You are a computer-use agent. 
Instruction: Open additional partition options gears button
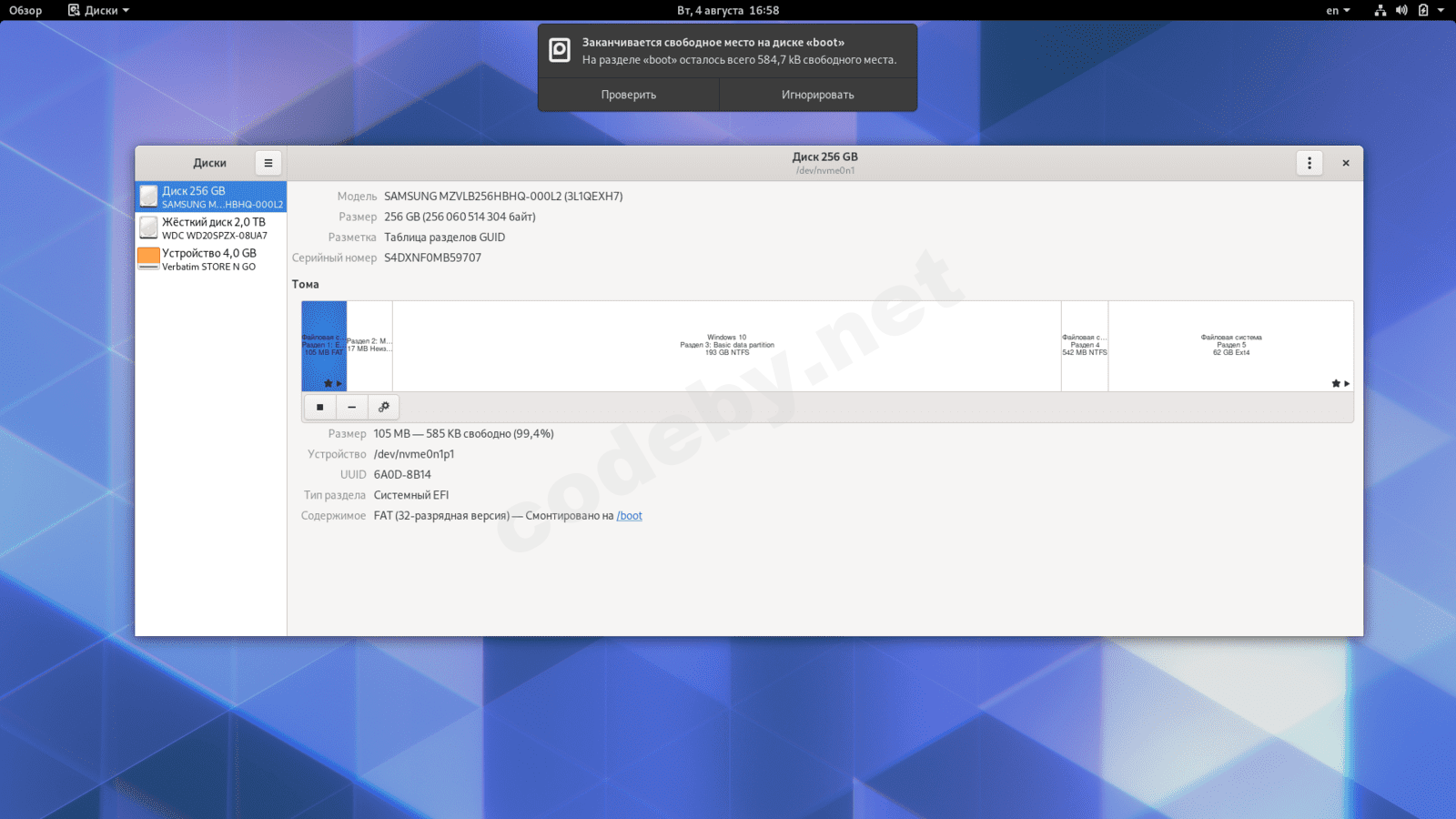(x=384, y=407)
